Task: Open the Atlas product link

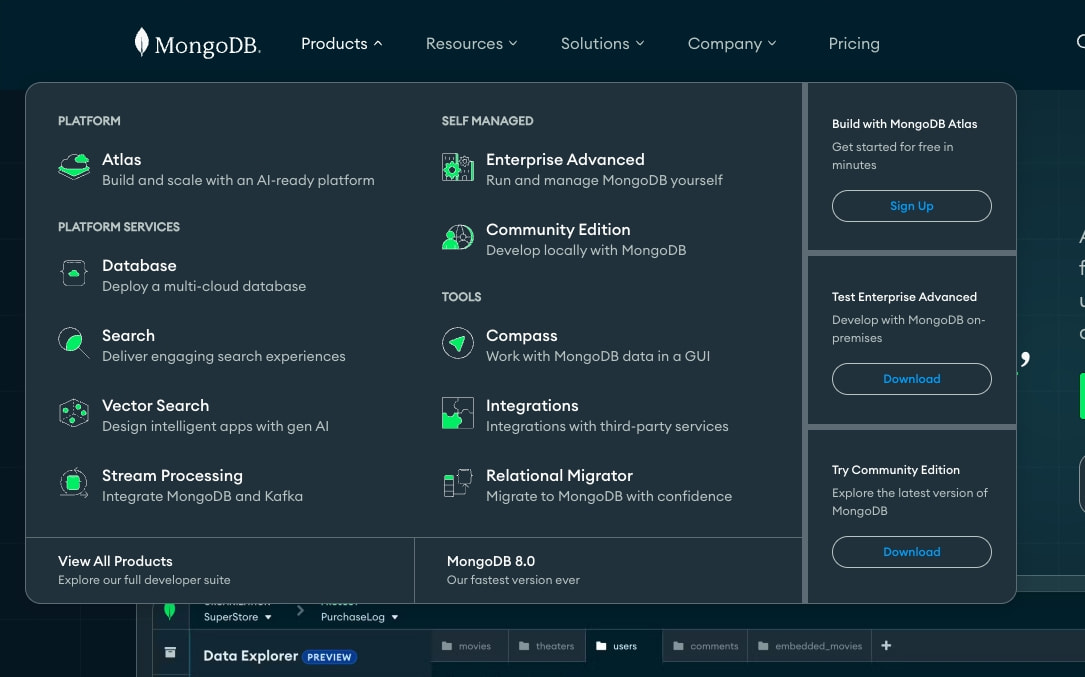Action: click(x=122, y=160)
